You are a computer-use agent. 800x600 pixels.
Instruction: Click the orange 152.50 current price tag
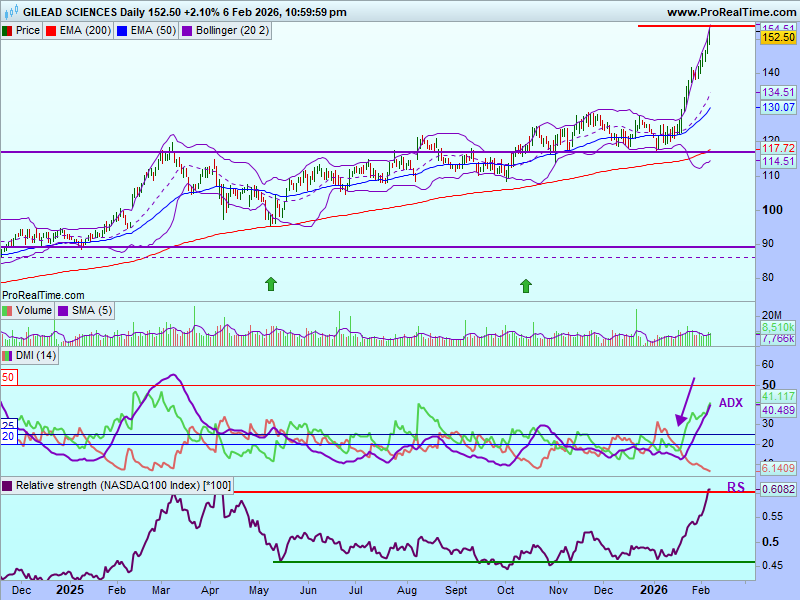pos(777,38)
